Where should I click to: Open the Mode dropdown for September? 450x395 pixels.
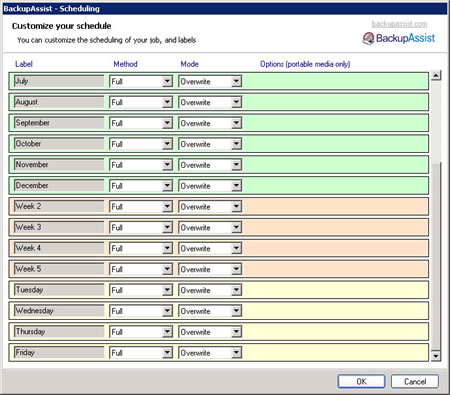[210, 123]
